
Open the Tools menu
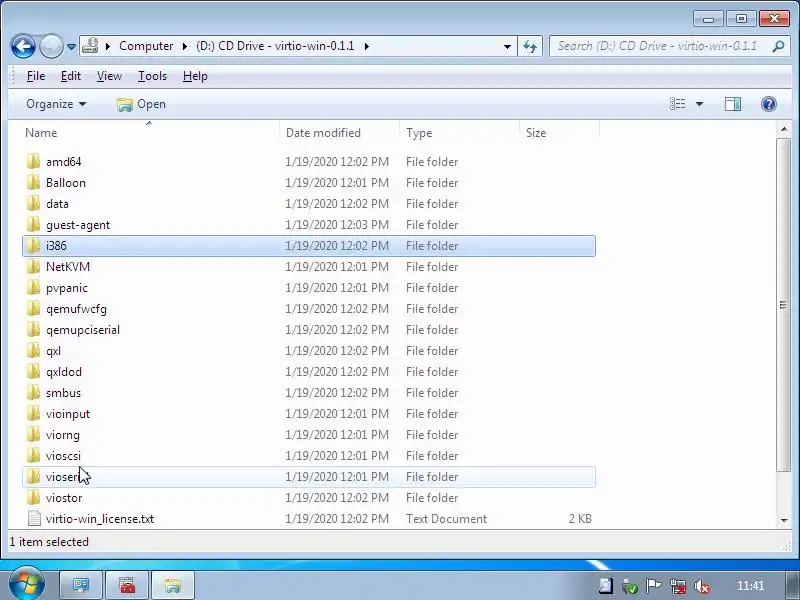[152, 76]
